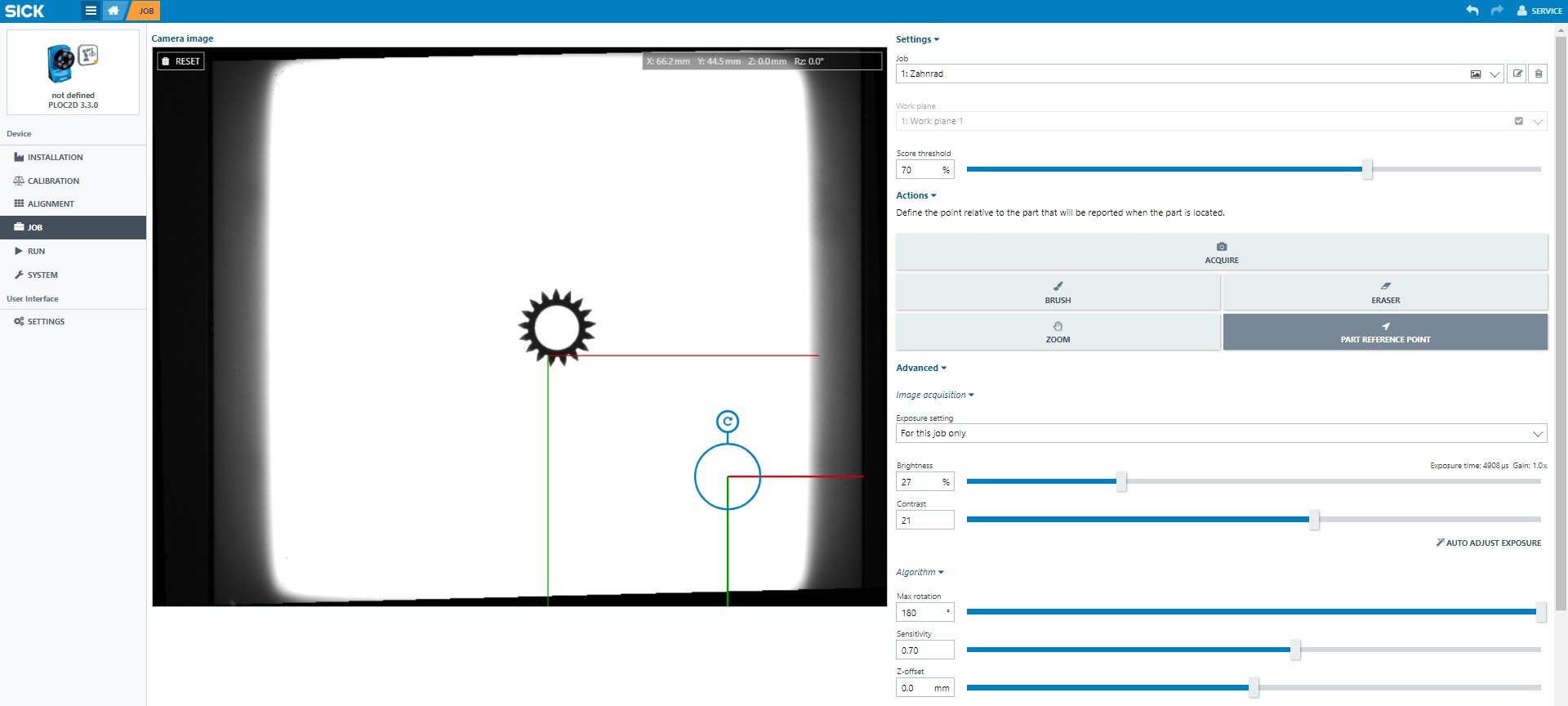Toggle the Work plane checkbox
Screen dimensions: 1568x706
(1518, 121)
